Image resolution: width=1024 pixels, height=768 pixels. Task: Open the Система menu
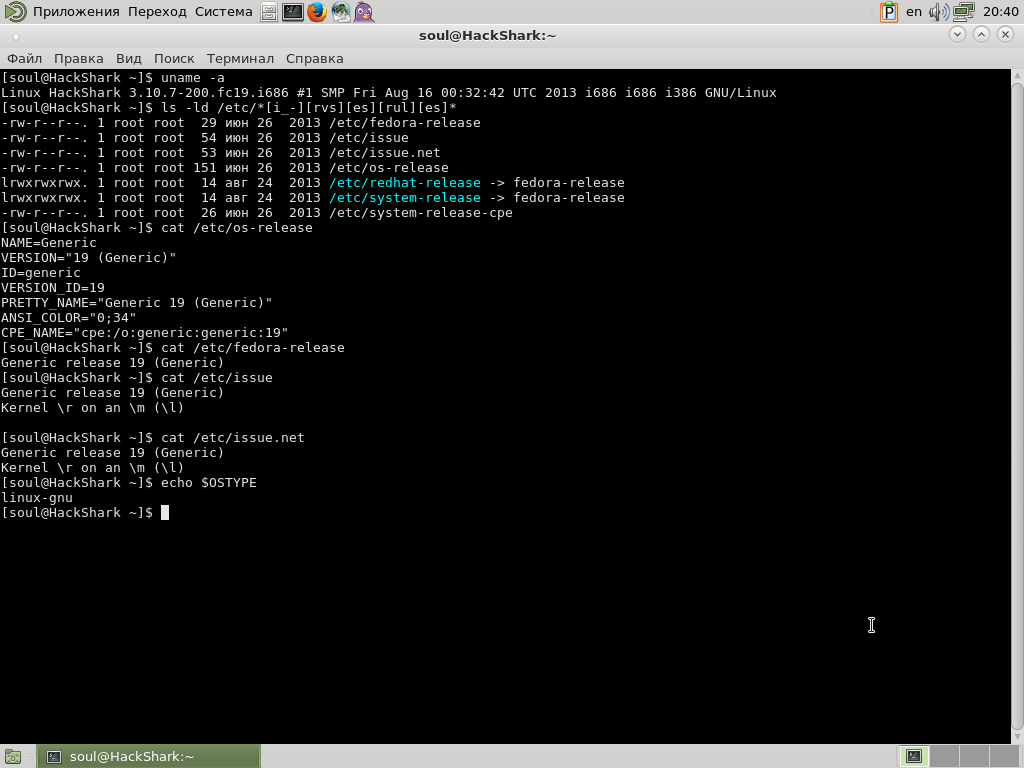pyautogui.click(x=223, y=12)
